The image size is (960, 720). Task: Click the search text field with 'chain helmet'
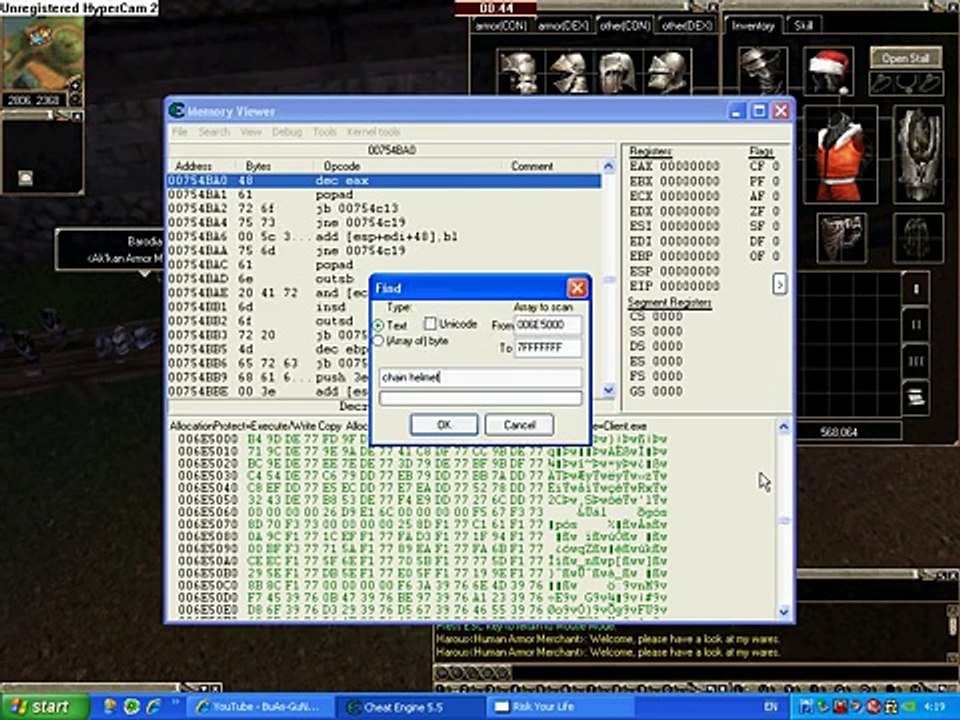click(x=480, y=377)
